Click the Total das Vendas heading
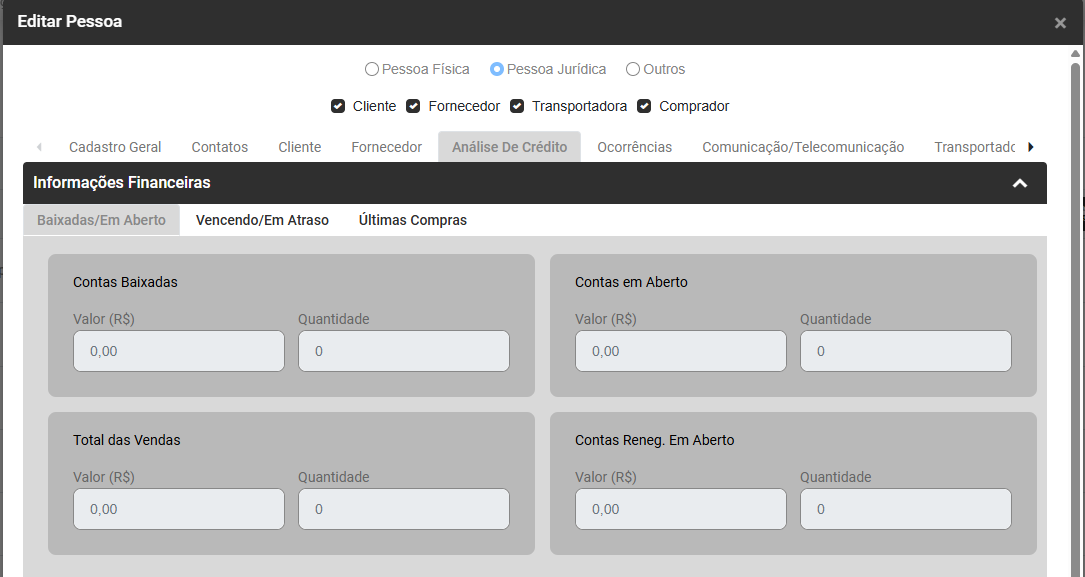The height and width of the screenshot is (577, 1085). pos(127,440)
